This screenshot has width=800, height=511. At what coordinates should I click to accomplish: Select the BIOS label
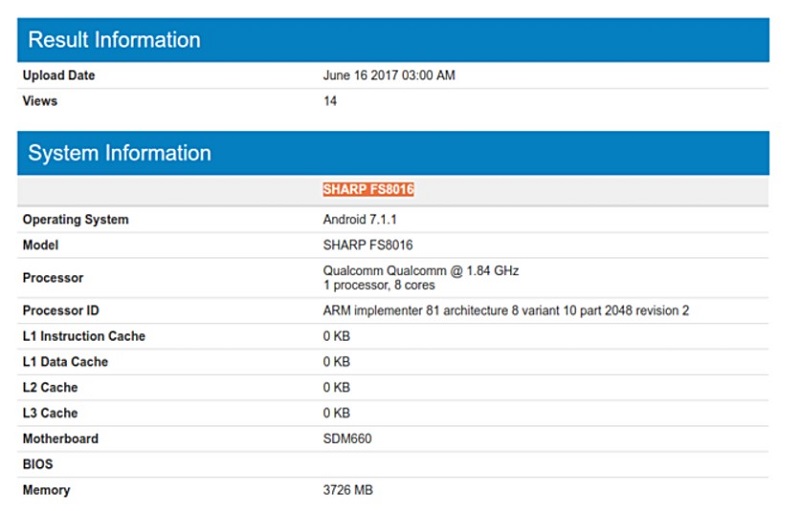point(38,464)
